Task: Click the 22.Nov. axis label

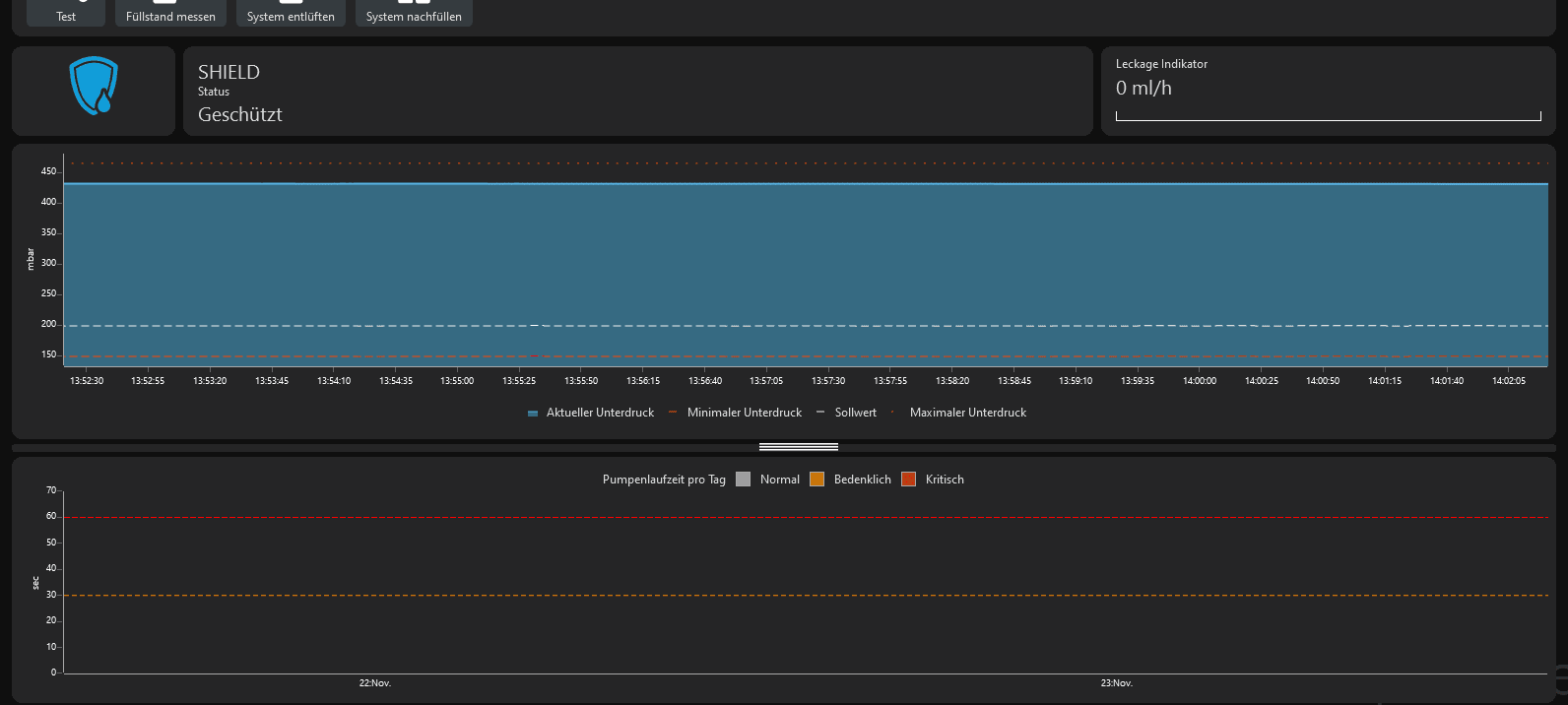Action: click(374, 682)
